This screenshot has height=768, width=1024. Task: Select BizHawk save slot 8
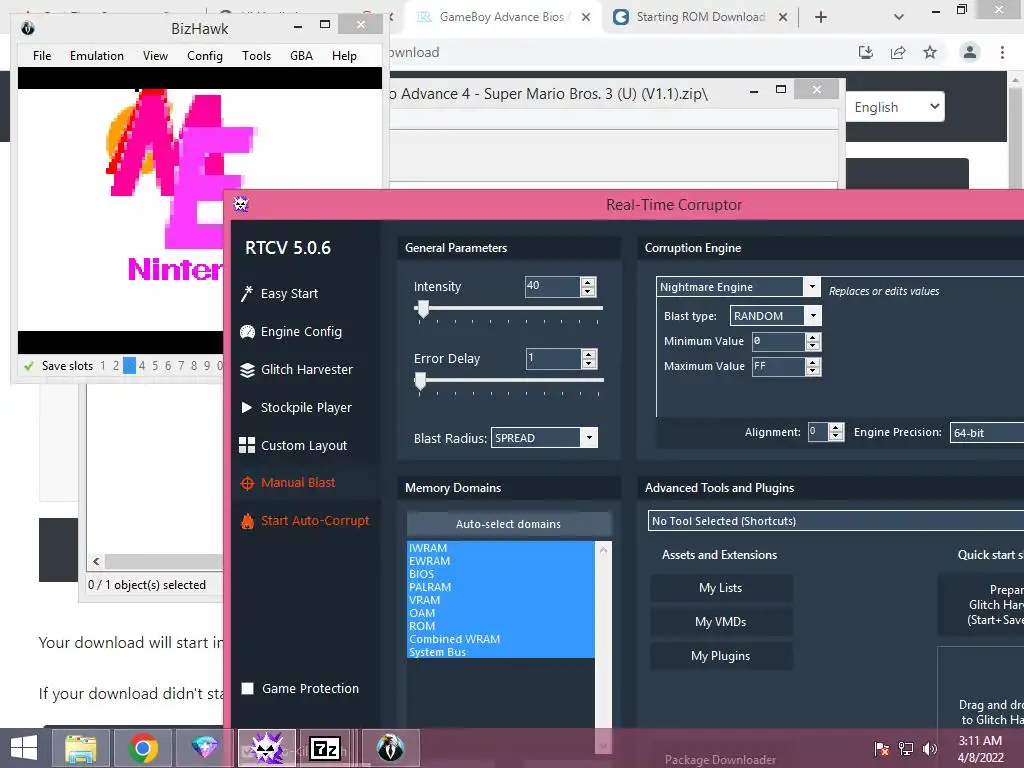(x=194, y=366)
